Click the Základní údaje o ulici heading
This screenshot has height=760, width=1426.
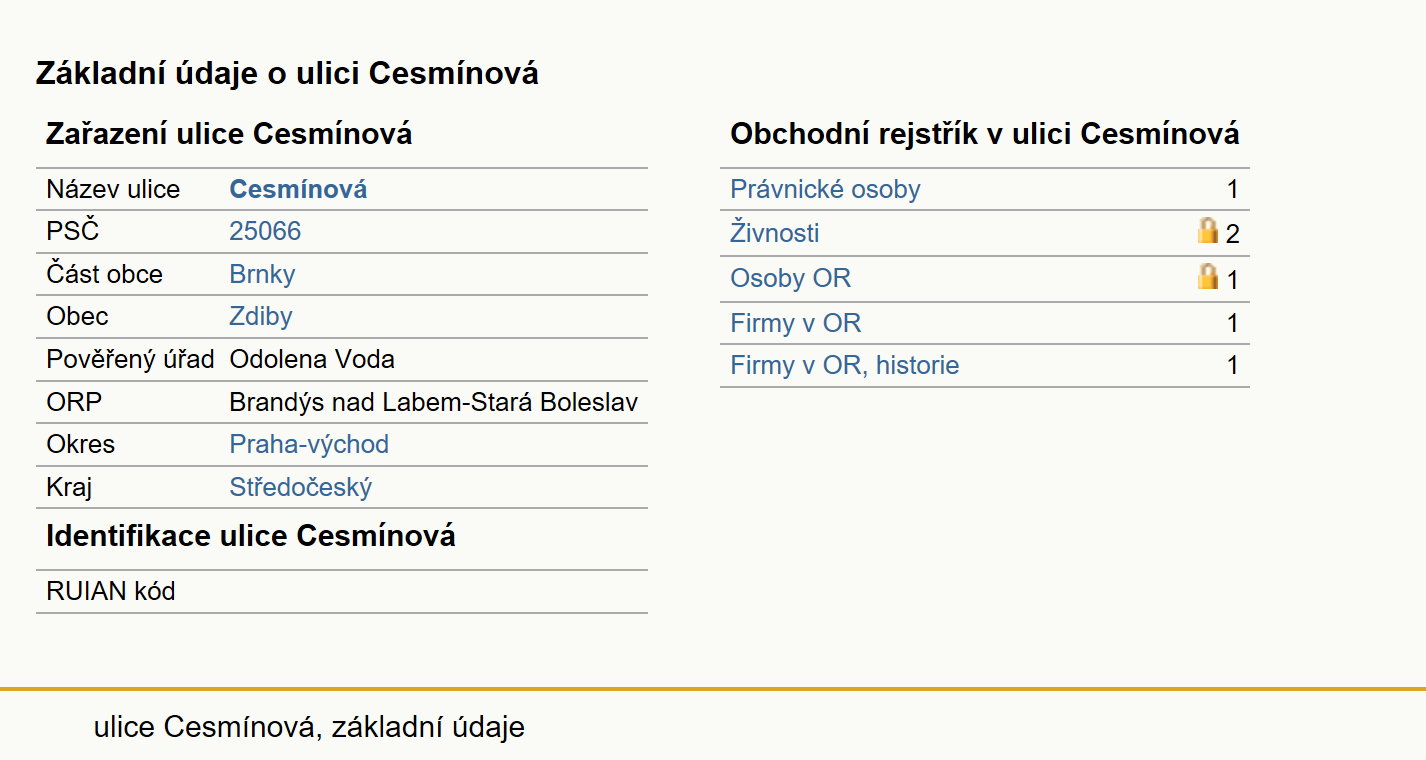pos(288,73)
